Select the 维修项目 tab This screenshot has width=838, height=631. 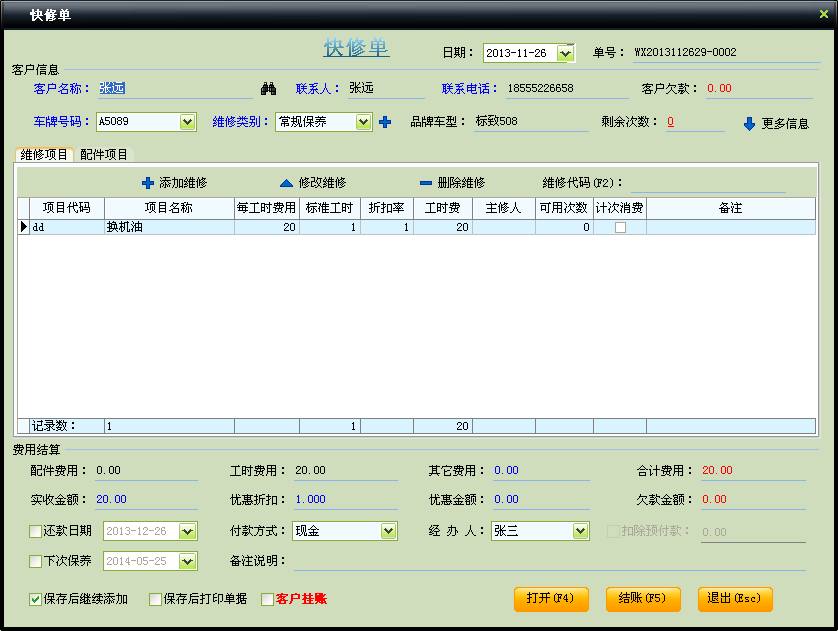point(44,155)
